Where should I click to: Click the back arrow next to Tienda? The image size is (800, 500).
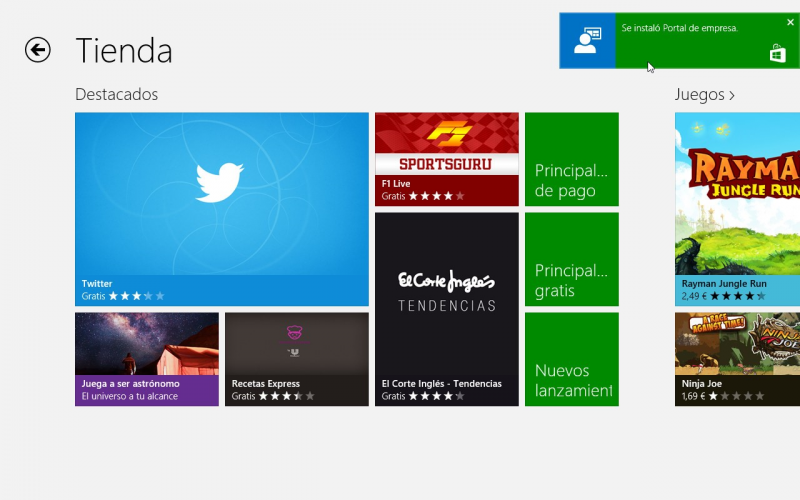click(38, 50)
